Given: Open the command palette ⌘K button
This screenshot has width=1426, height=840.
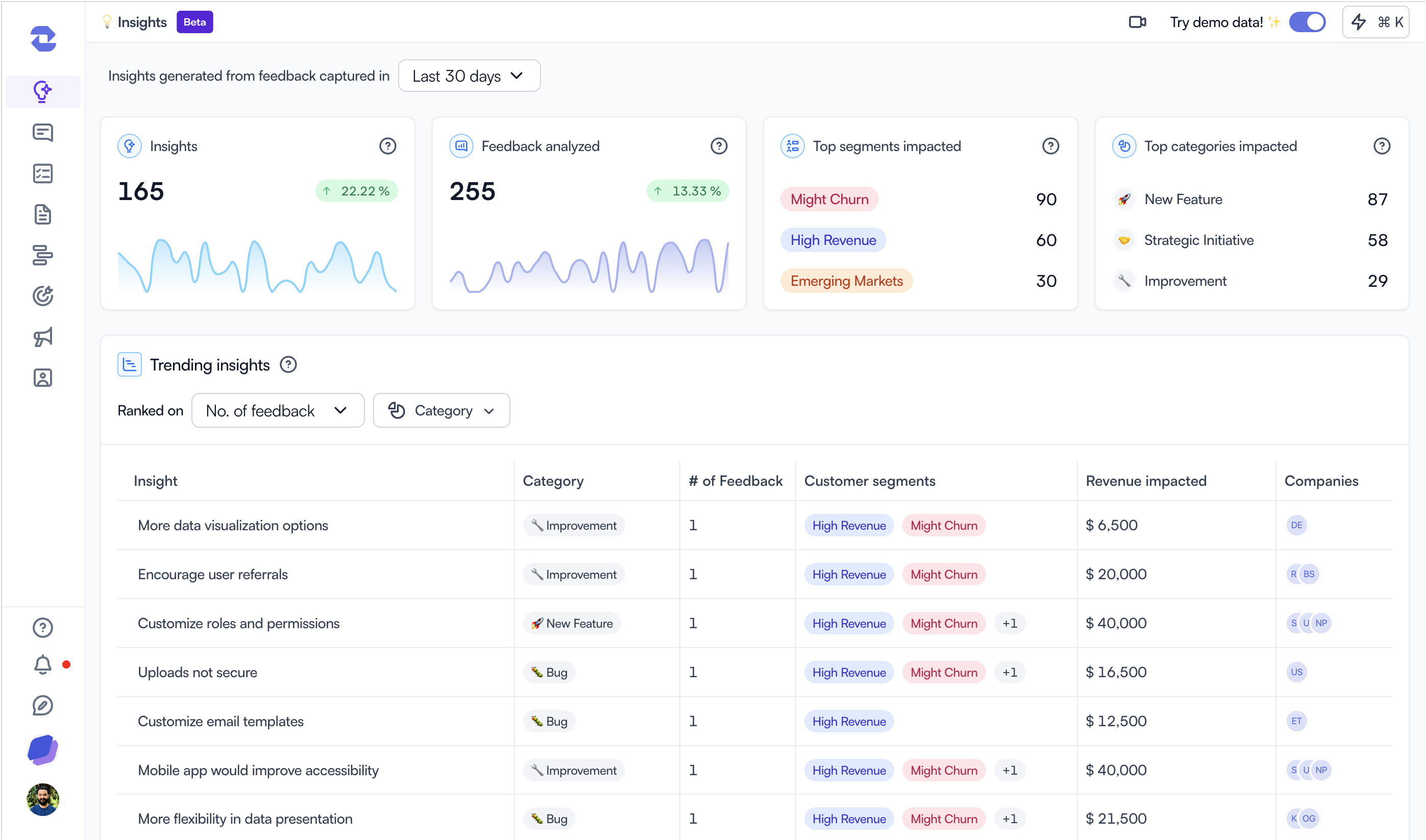Looking at the screenshot, I should pos(1375,22).
